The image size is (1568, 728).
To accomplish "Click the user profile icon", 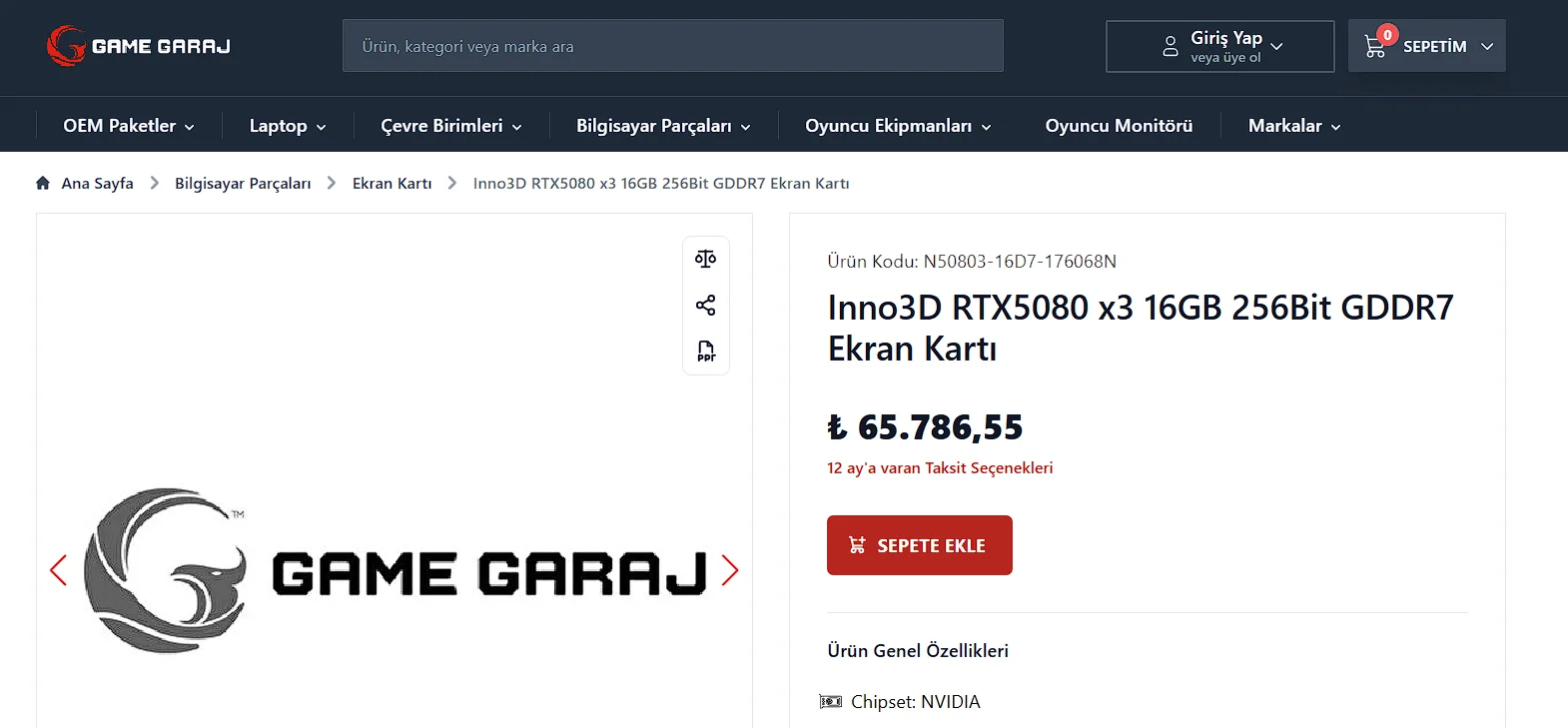I will point(1171,46).
